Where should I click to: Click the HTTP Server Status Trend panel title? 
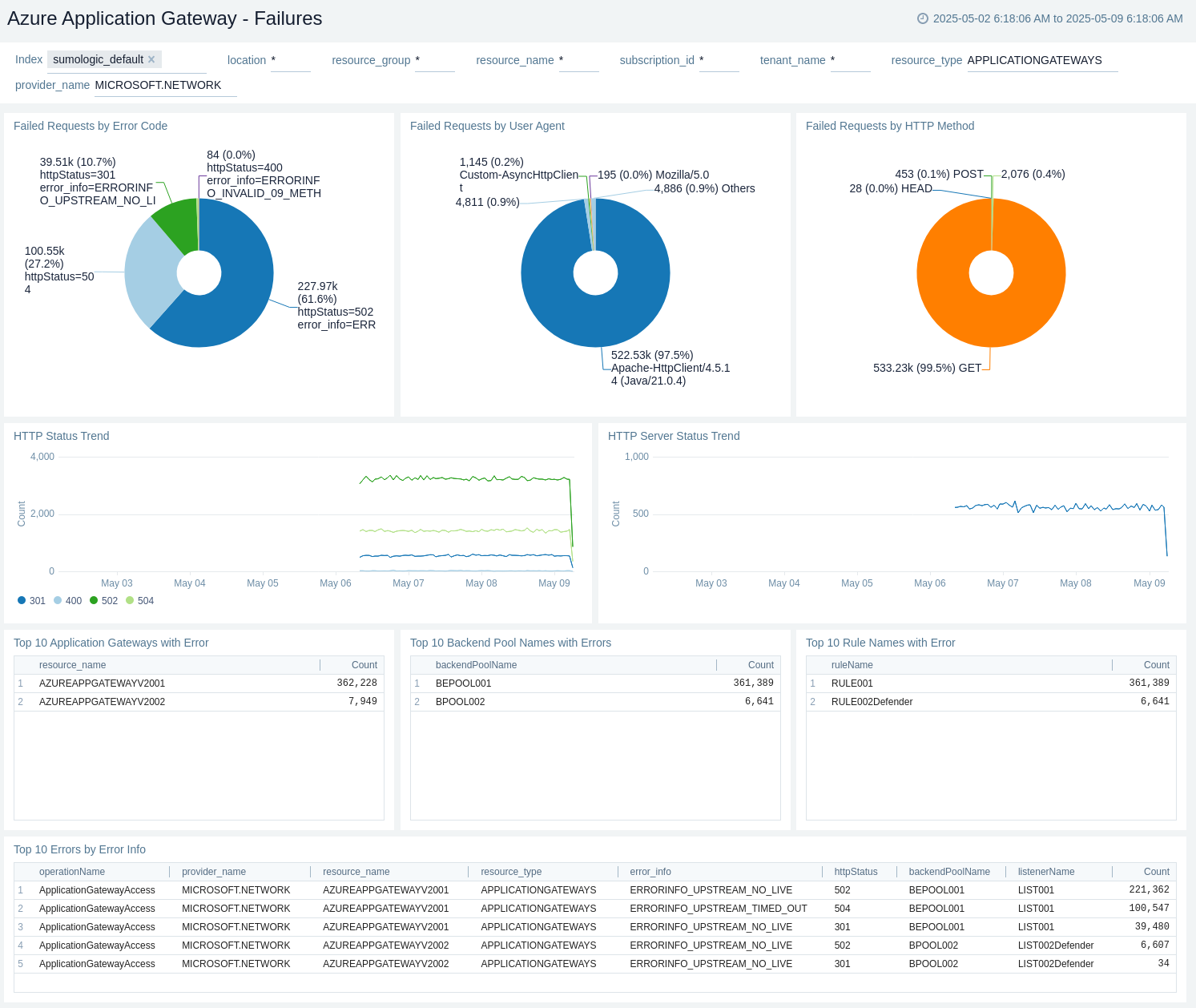click(x=674, y=436)
